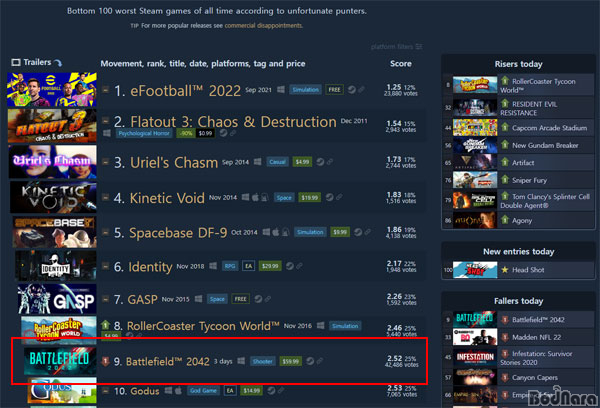Open Flatout 3: Chaos & Destruction title
The image size is (600, 408).
233,122
